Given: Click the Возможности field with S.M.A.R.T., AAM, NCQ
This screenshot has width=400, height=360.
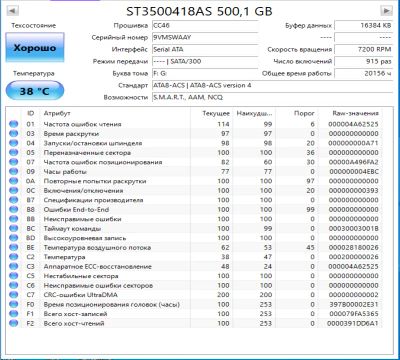Looking at the screenshot, I should [272, 97].
